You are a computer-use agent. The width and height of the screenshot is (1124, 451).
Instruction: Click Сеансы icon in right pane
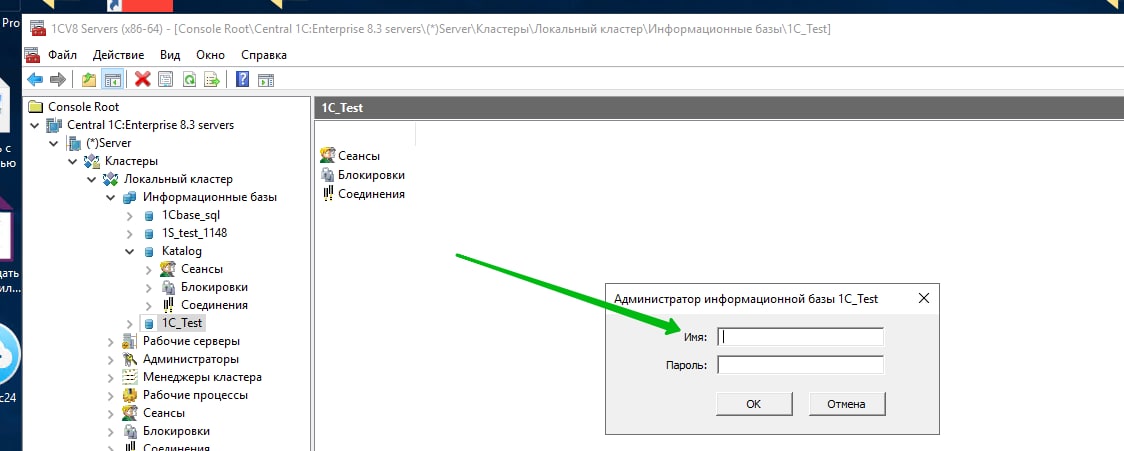coord(328,156)
